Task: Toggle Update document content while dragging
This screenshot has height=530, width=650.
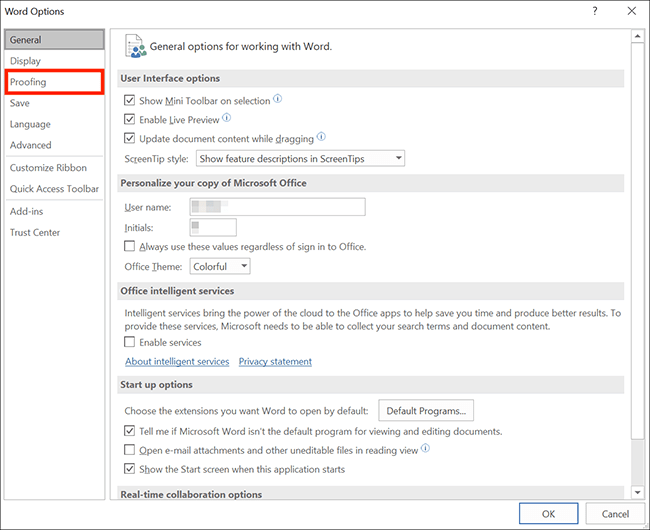Action: coord(130,138)
